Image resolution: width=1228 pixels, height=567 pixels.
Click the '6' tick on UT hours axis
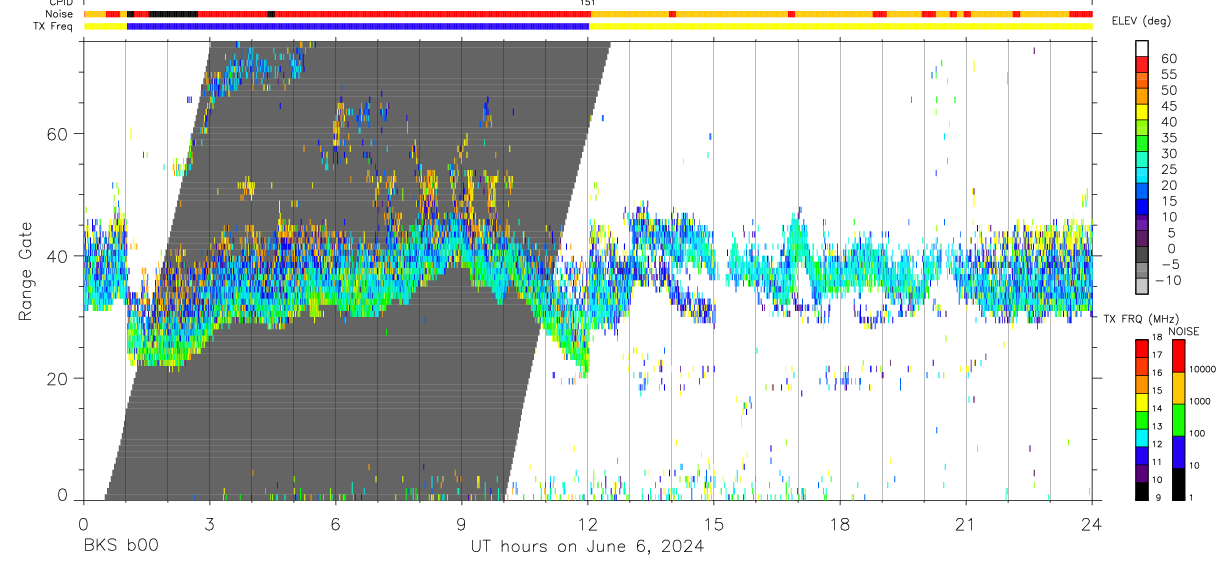click(335, 523)
